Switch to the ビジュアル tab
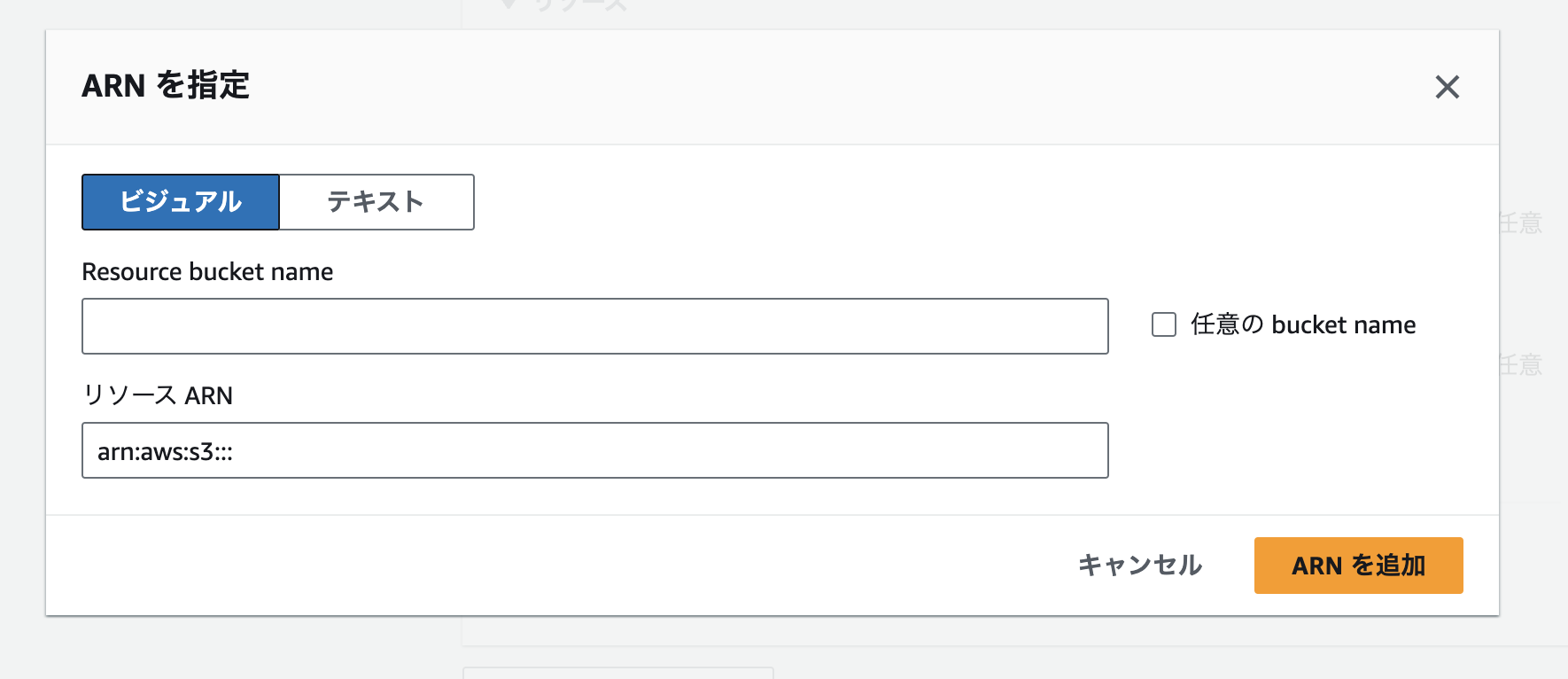The image size is (1568, 679). (181, 202)
